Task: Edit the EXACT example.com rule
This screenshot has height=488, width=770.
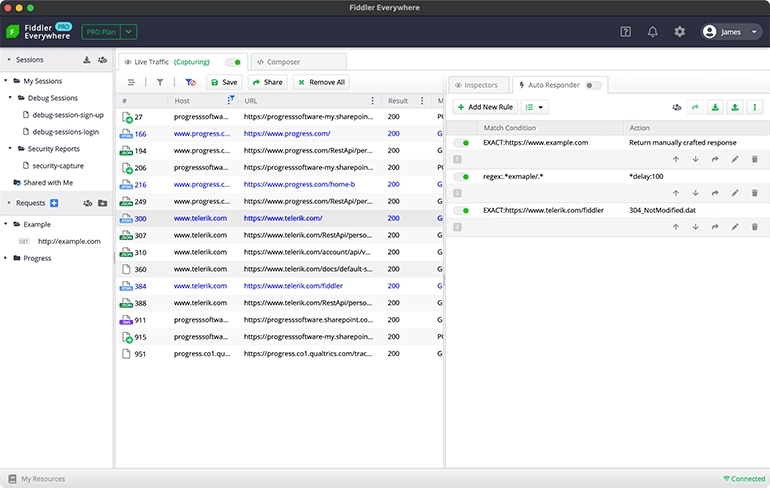Action: pyautogui.click(x=735, y=160)
